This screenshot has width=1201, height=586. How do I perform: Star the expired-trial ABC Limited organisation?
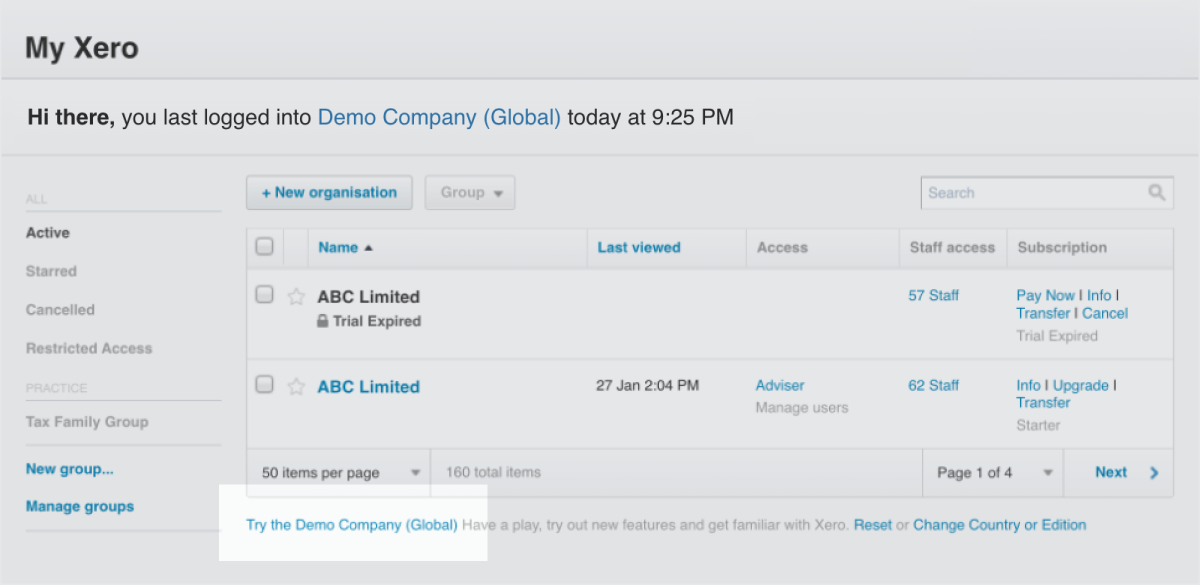coord(296,296)
